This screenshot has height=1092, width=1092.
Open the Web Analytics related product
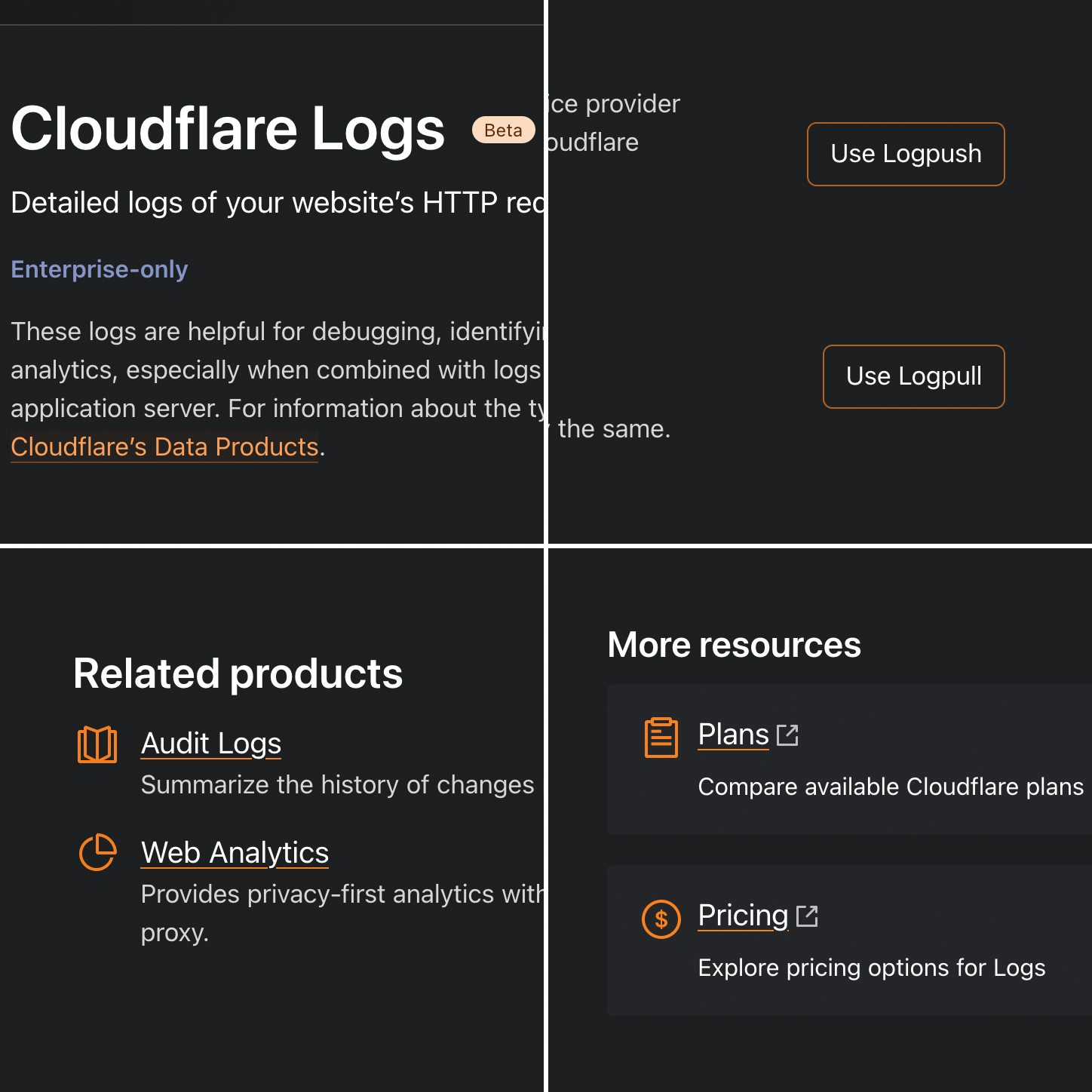(235, 853)
